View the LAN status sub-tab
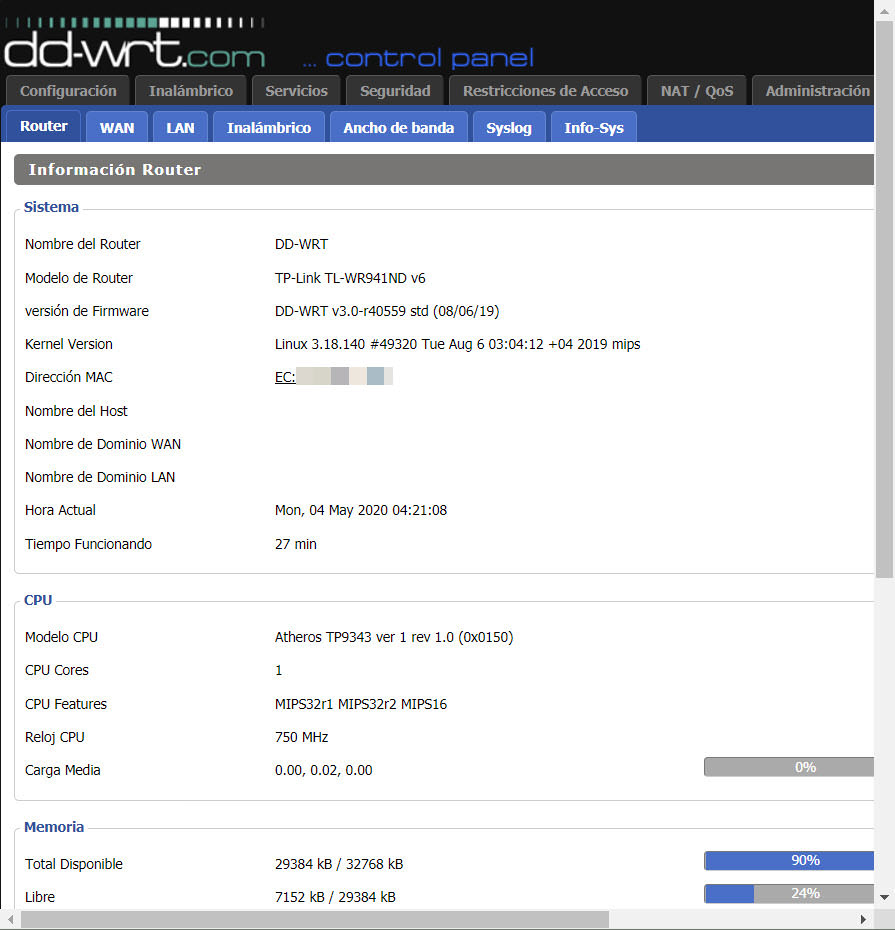This screenshot has height=930, width=895. tap(181, 128)
